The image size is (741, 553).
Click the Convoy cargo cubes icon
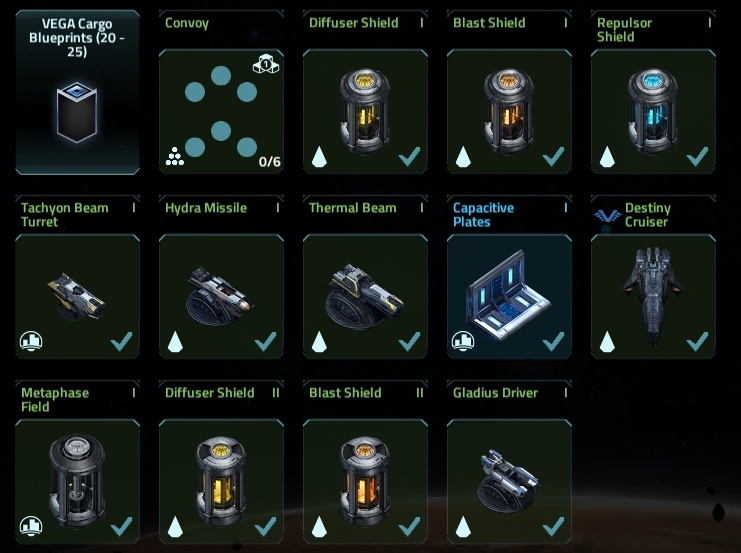[266, 64]
